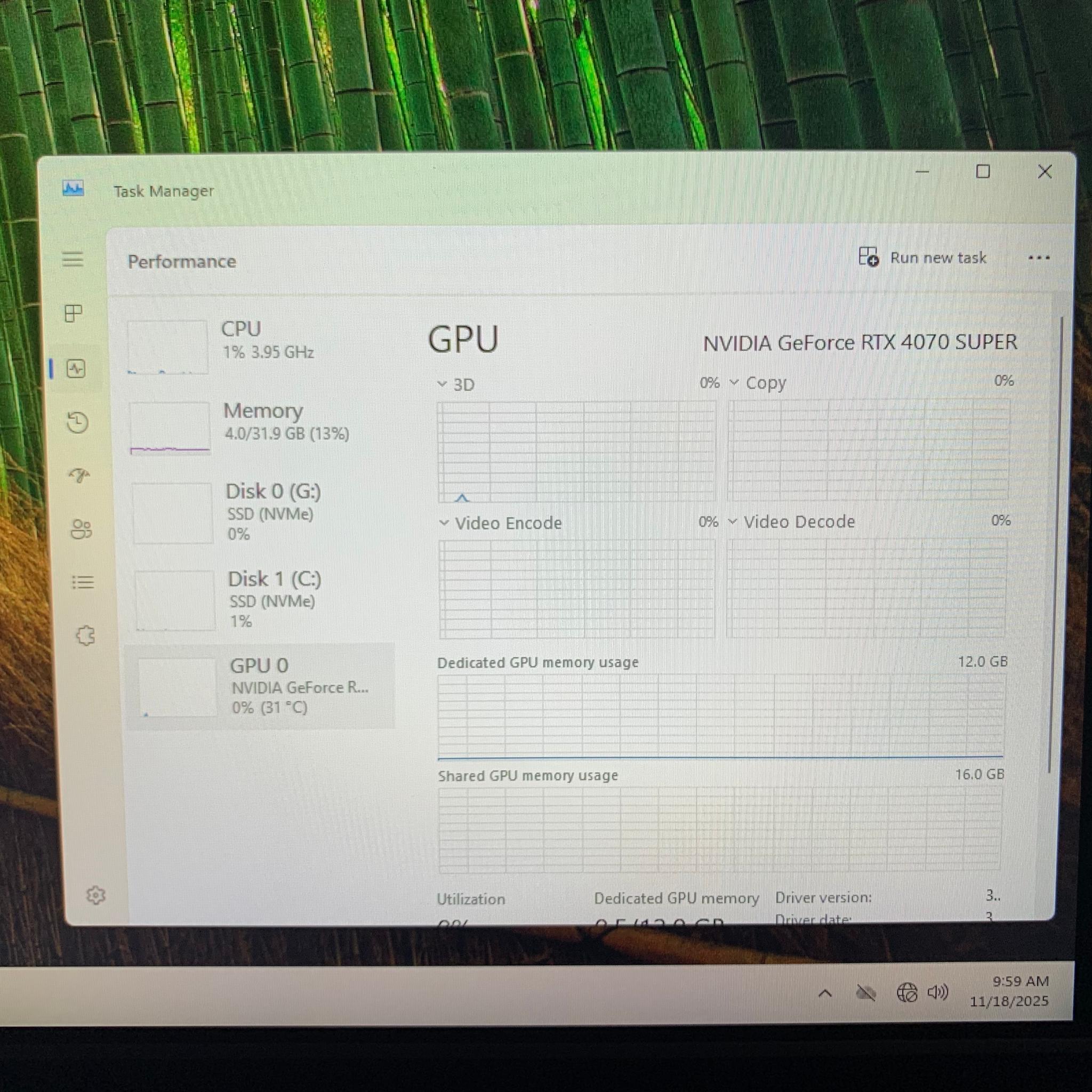
Task: Click the crossed-out cloud tray icon
Action: (x=865, y=992)
